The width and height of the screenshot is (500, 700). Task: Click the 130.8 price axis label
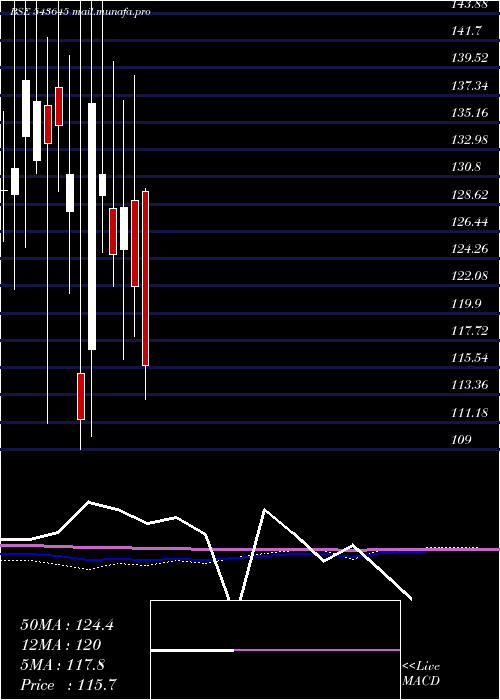pyautogui.click(x=467, y=167)
